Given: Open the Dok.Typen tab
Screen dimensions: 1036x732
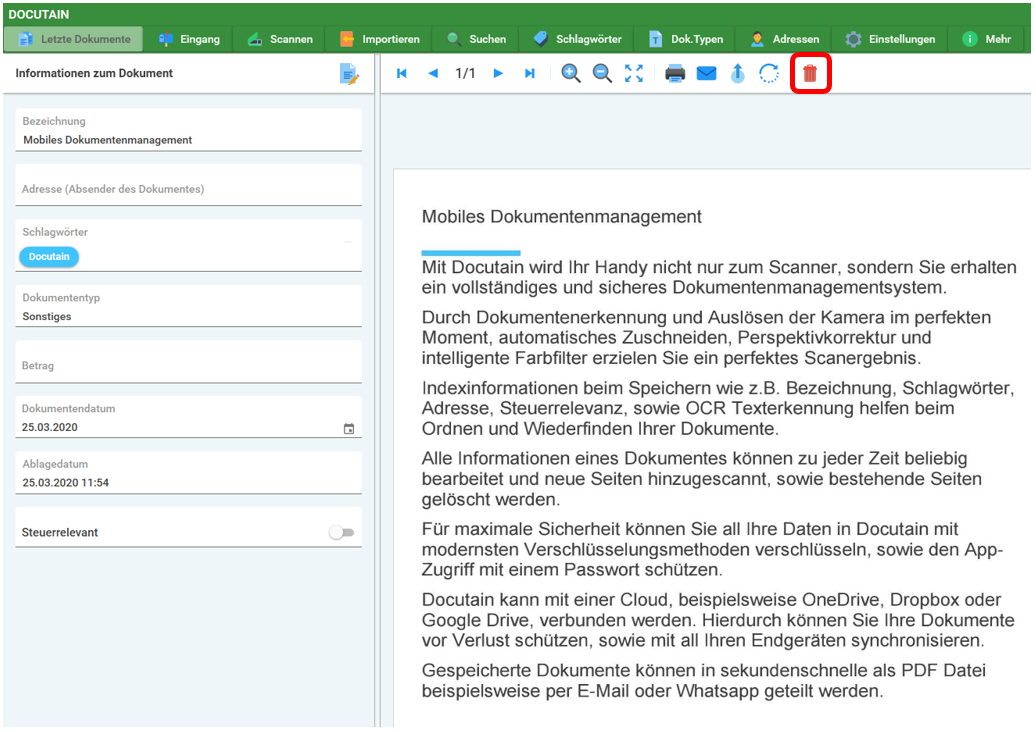Looking at the screenshot, I should click(686, 39).
